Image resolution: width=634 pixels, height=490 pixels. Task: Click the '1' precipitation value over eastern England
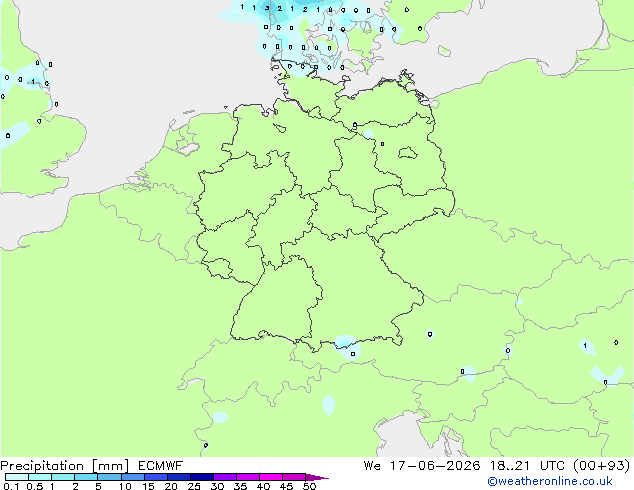pos(33,82)
